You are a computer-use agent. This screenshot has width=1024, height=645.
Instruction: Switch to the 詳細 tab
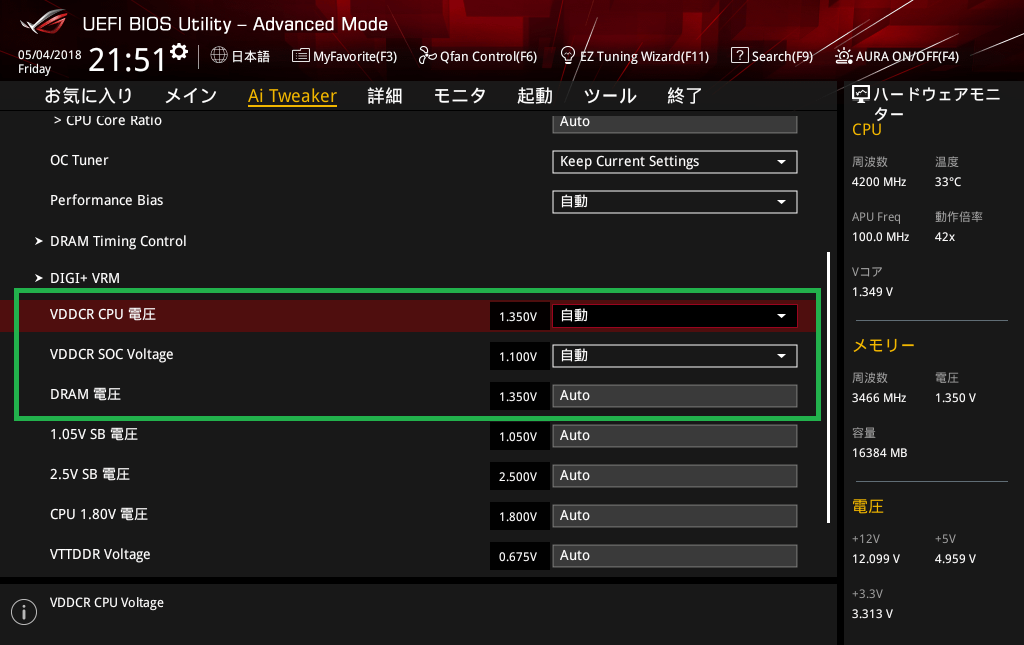pos(385,96)
